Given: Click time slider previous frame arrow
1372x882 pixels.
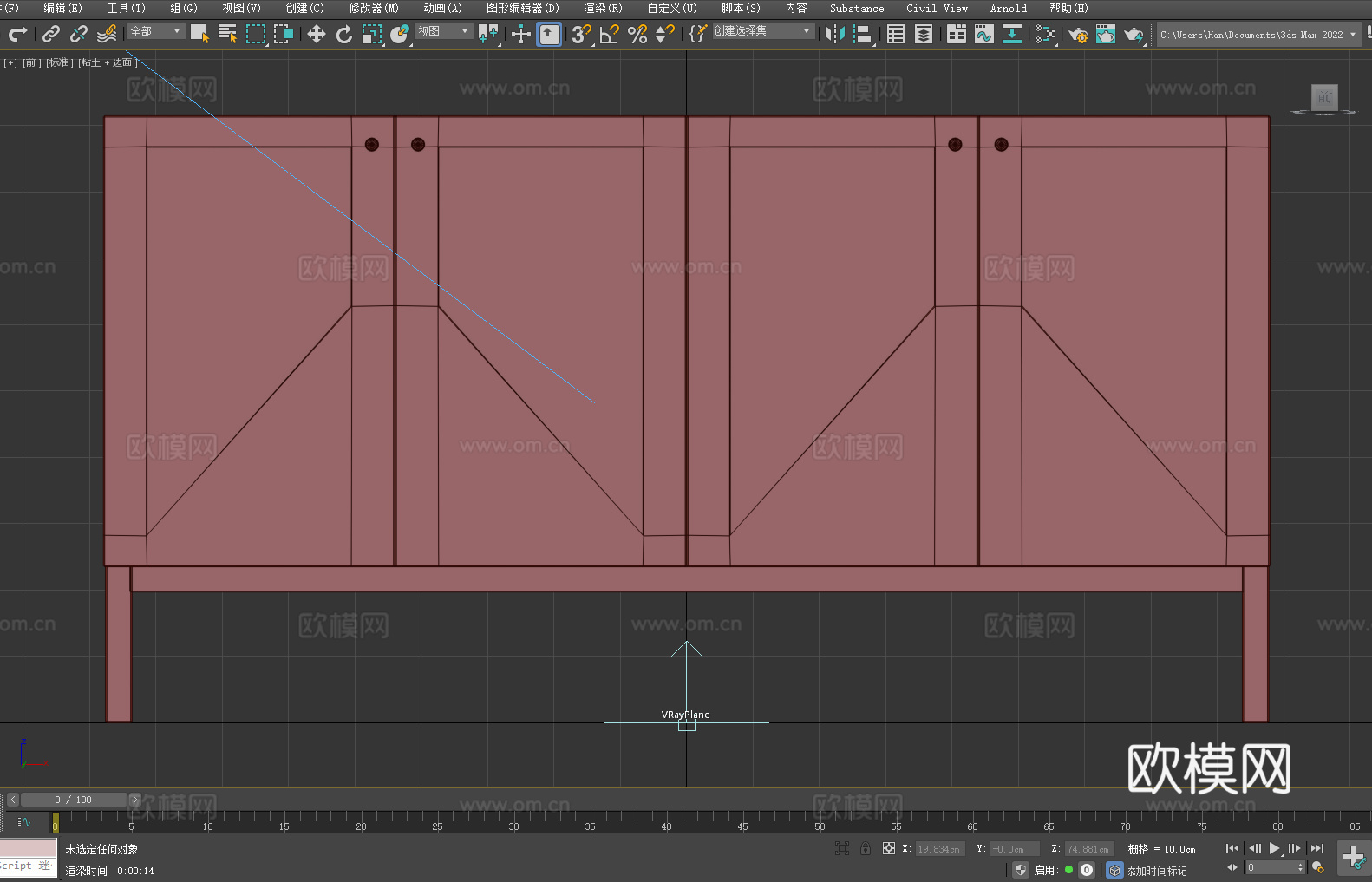Looking at the screenshot, I should click(13, 800).
